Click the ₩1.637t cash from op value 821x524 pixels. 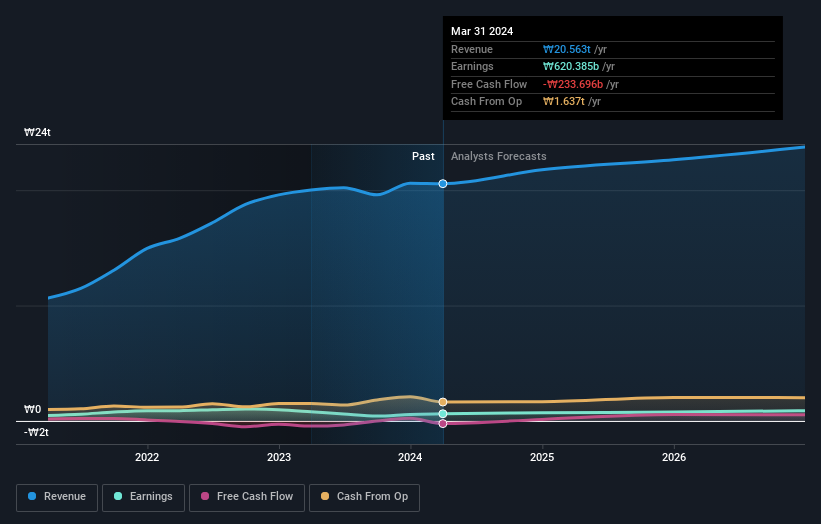pyautogui.click(x=563, y=102)
